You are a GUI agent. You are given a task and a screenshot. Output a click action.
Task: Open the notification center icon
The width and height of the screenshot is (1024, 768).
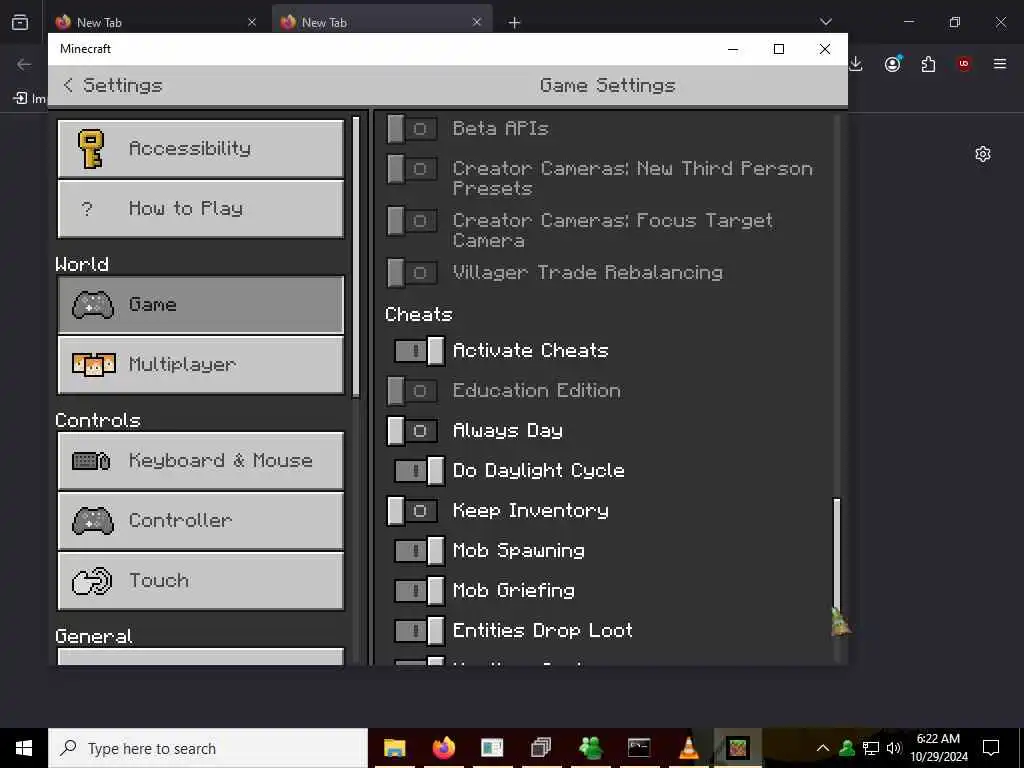coord(991,748)
